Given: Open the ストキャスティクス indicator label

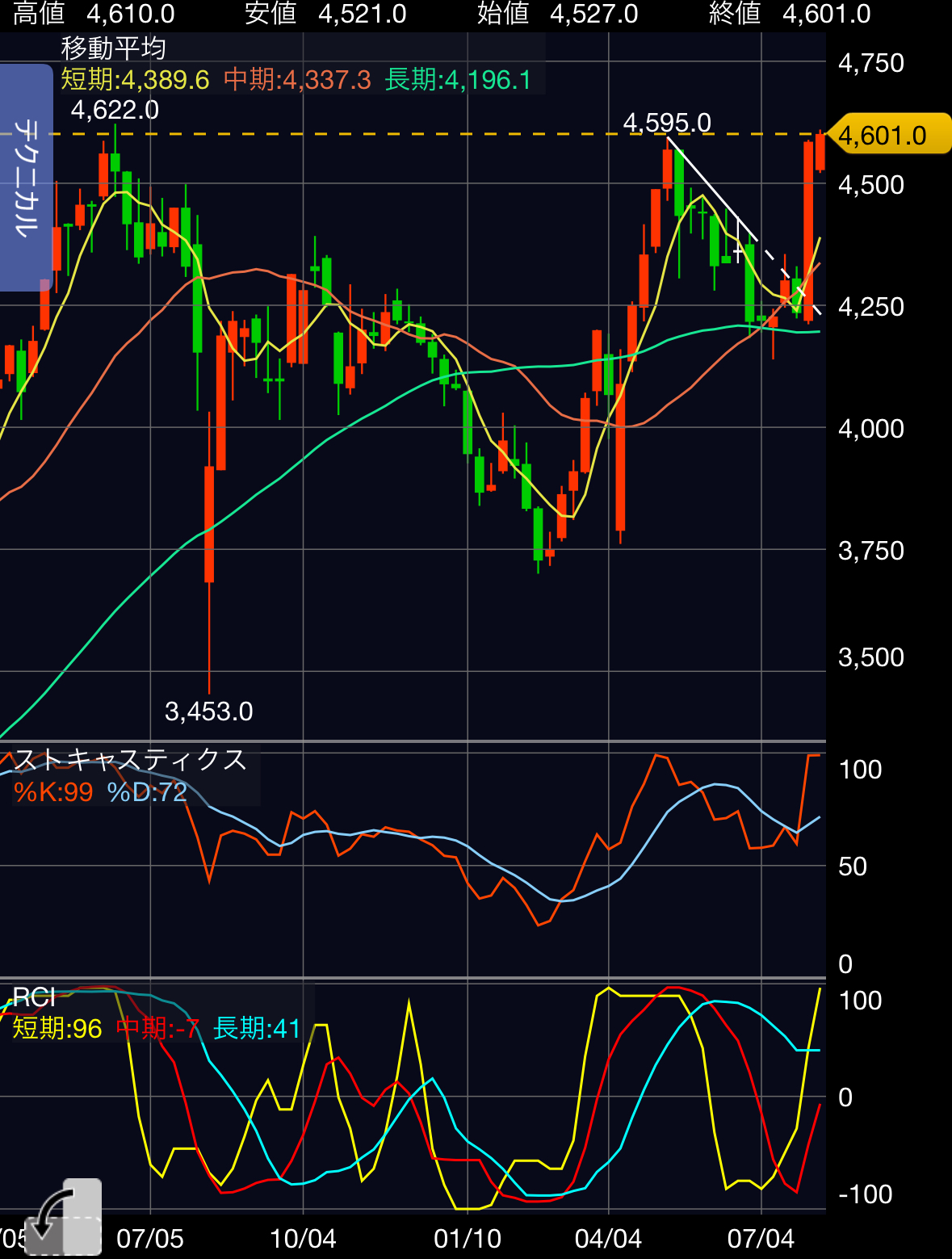Looking at the screenshot, I should point(130,760).
